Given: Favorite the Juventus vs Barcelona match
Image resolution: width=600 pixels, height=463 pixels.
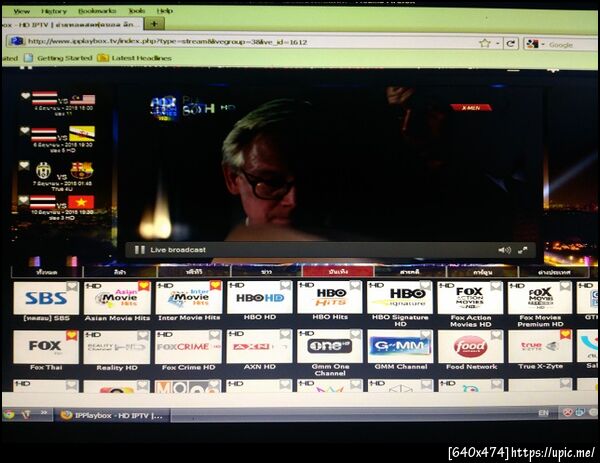Looking at the screenshot, I should pyautogui.click(x=24, y=165).
